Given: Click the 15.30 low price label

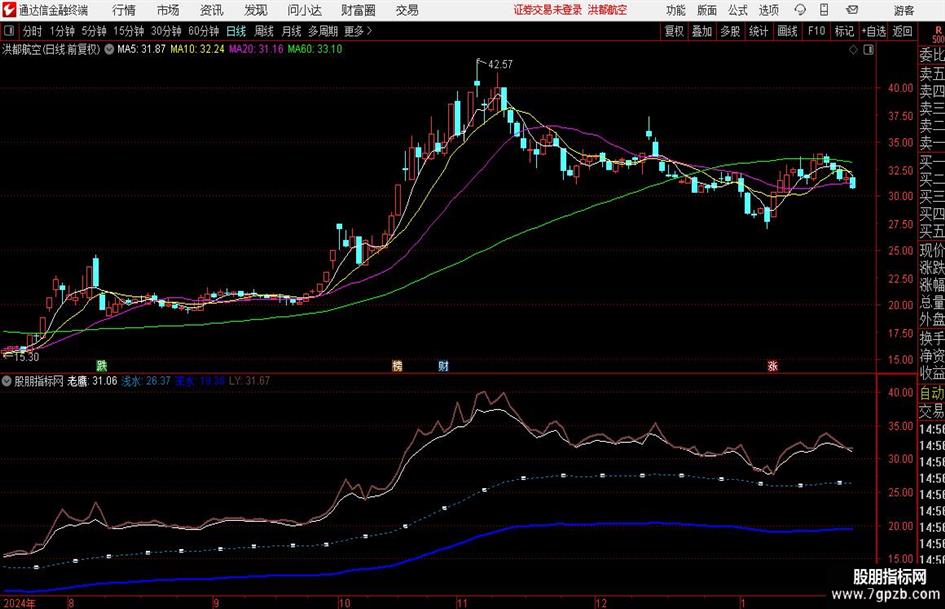Looking at the screenshot, I should point(26,358).
